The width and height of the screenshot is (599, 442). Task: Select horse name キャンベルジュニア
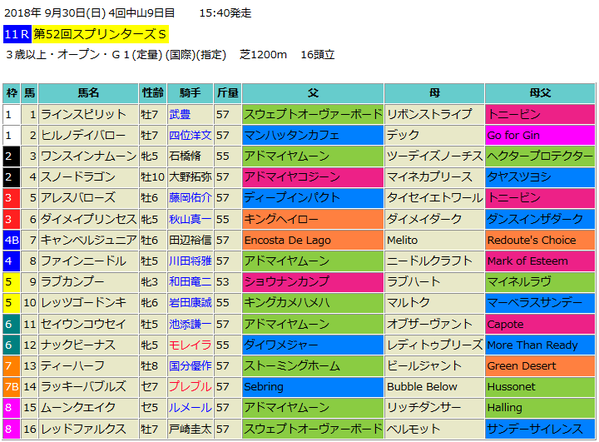[88, 240]
